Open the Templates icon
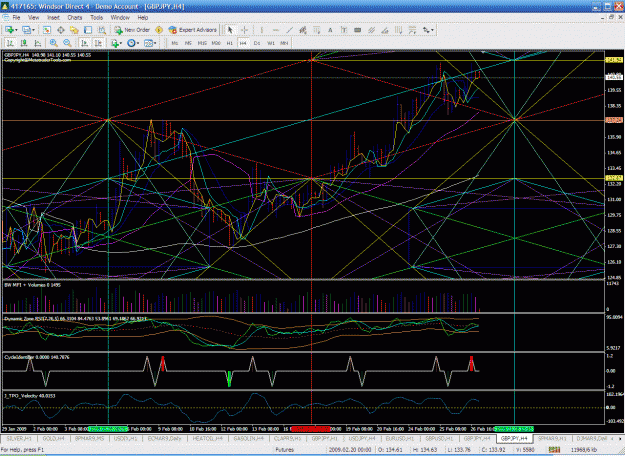The image size is (625, 456). click(148, 43)
